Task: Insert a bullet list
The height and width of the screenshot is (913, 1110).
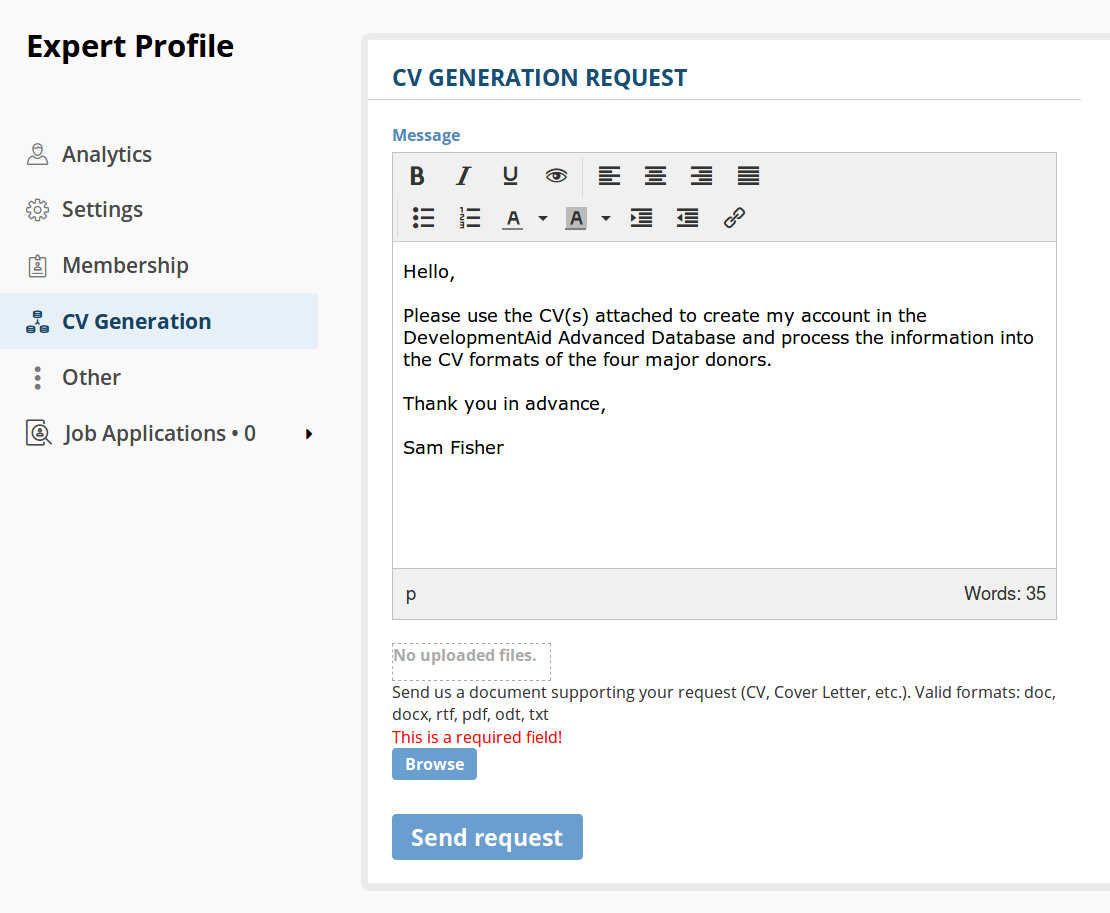Action: (x=423, y=218)
